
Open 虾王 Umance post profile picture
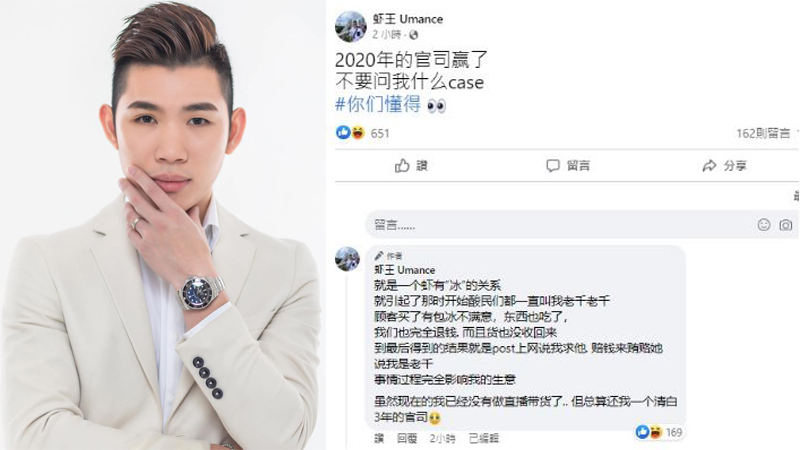coord(351,27)
